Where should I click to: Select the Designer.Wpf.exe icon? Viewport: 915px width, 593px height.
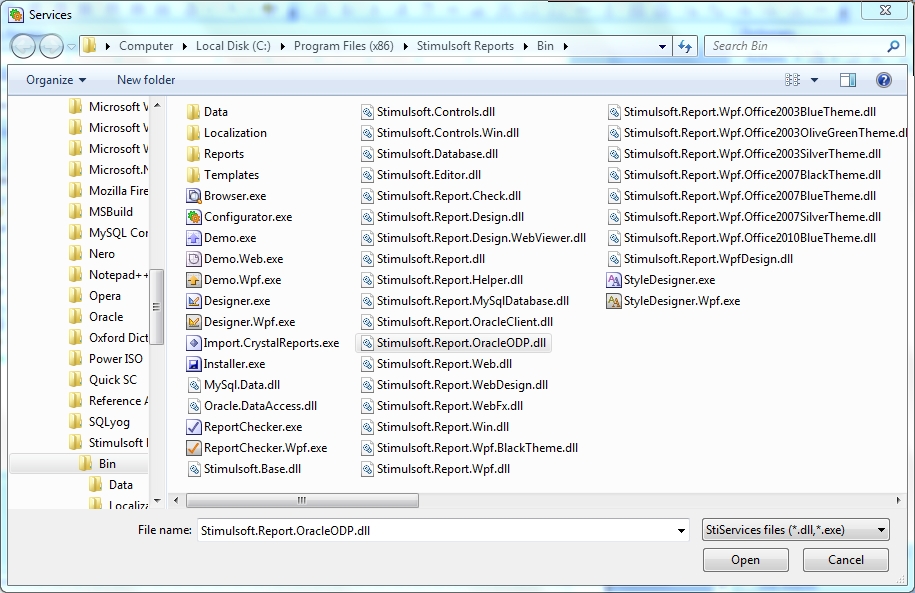[193, 322]
